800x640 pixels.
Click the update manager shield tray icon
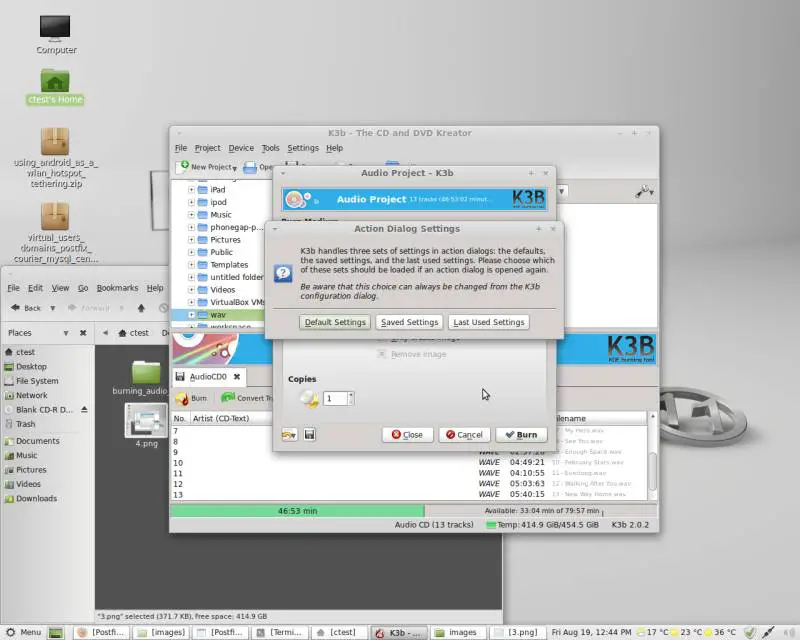(x=749, y=632)
